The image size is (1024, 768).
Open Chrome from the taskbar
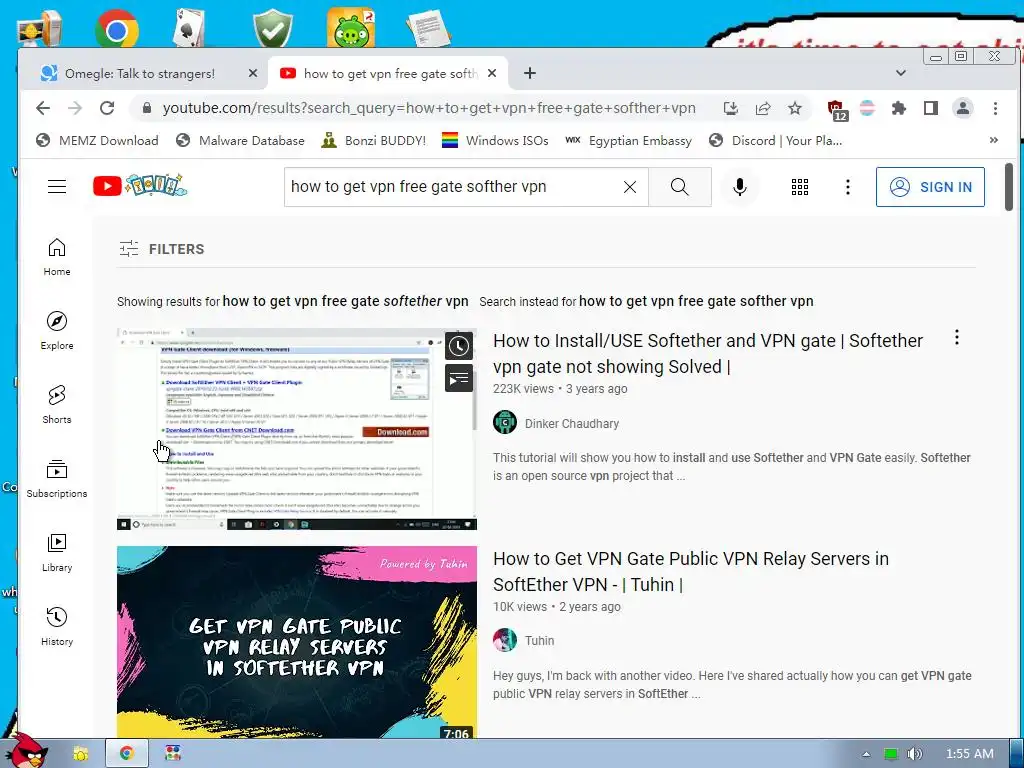(127, 754)
